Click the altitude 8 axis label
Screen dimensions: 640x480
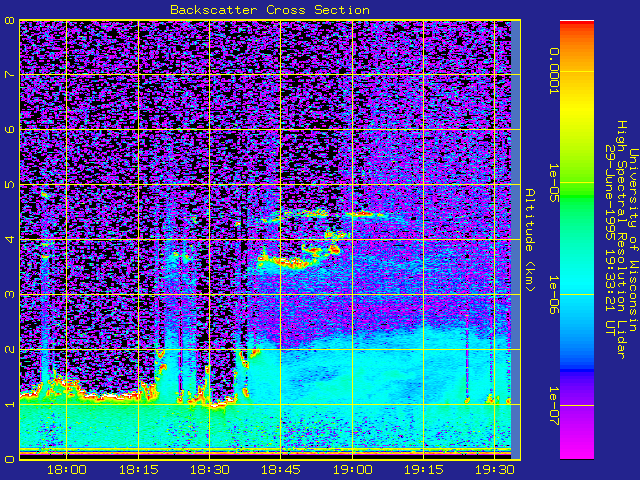pos(9,20)
